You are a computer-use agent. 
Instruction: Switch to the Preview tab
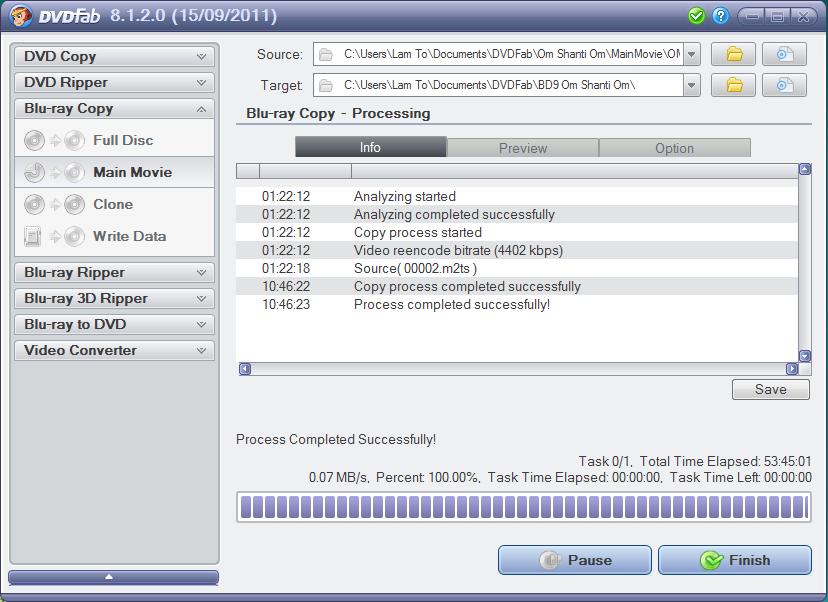click(x=523, y=148)
